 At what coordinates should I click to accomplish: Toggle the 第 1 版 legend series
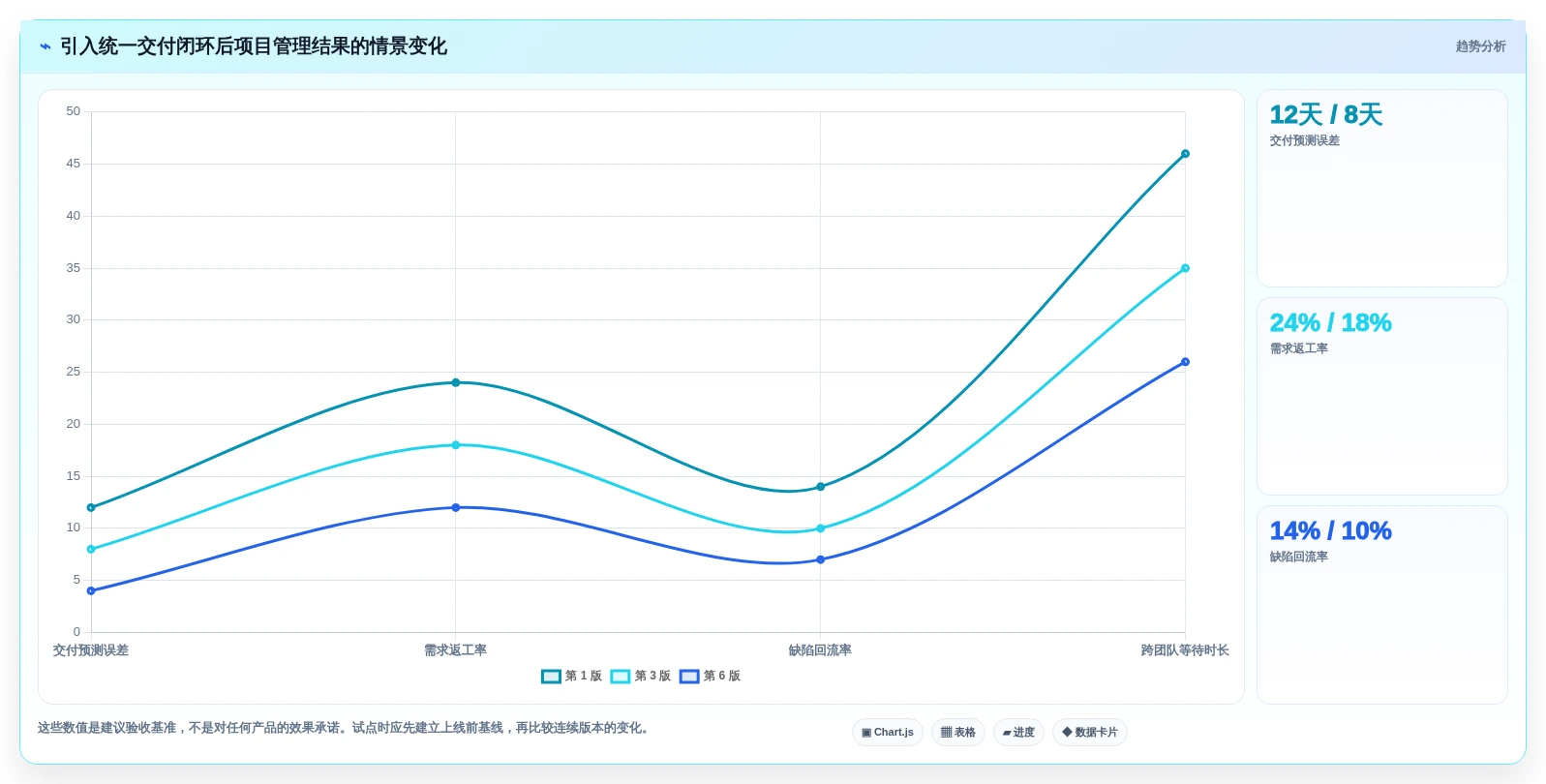pyautogui.click(x=572, y=676)
